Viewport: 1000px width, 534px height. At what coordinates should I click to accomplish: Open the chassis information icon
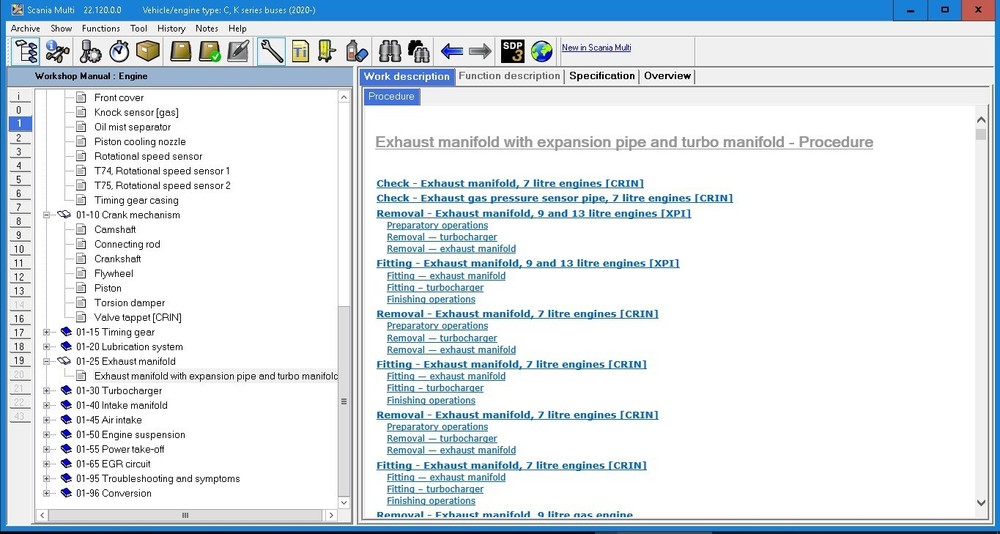[57, 51]
